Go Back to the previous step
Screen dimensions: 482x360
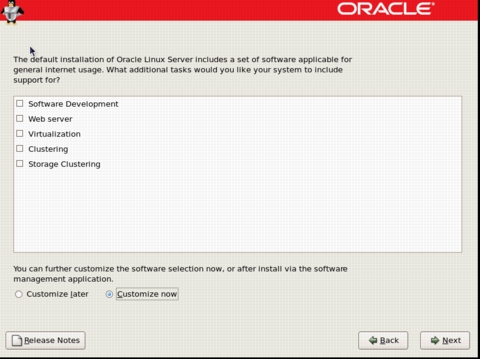[383, 340]
